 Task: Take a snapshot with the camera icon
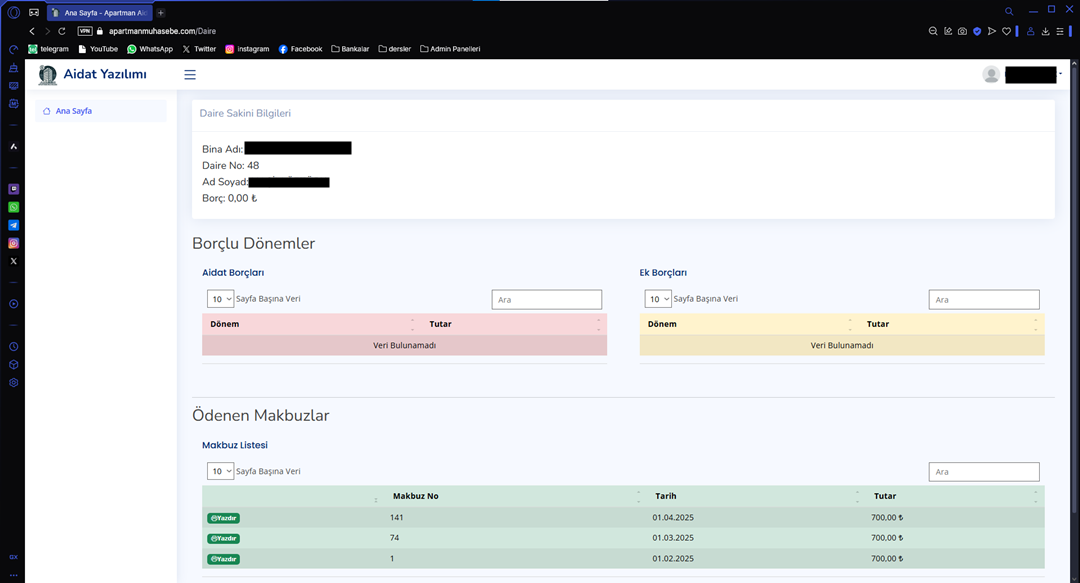click(x=962, y=31)
